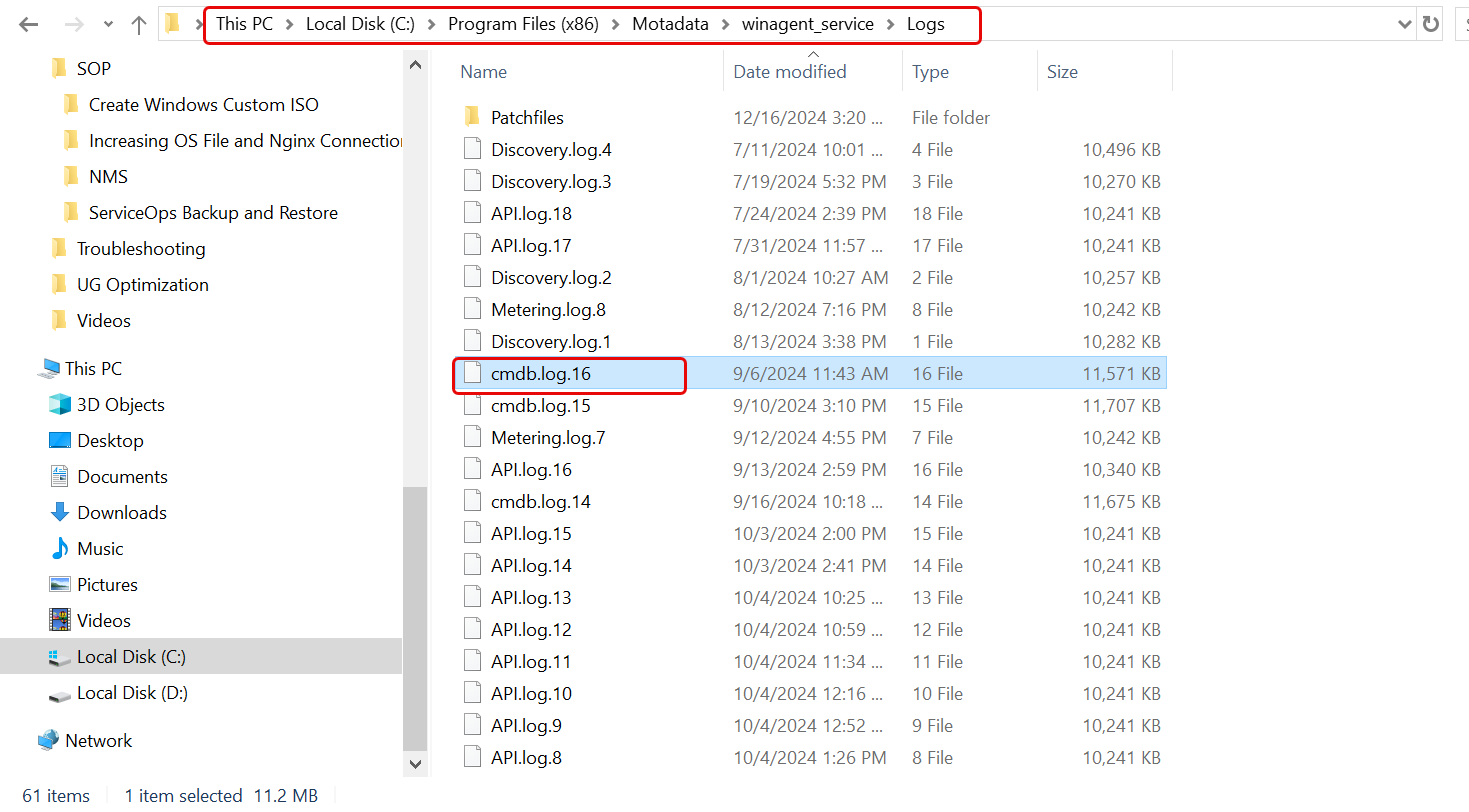Screen dimensions: 1469x812
Task: Select the SOP folder in navigation pane
Action: click(94, 69)
